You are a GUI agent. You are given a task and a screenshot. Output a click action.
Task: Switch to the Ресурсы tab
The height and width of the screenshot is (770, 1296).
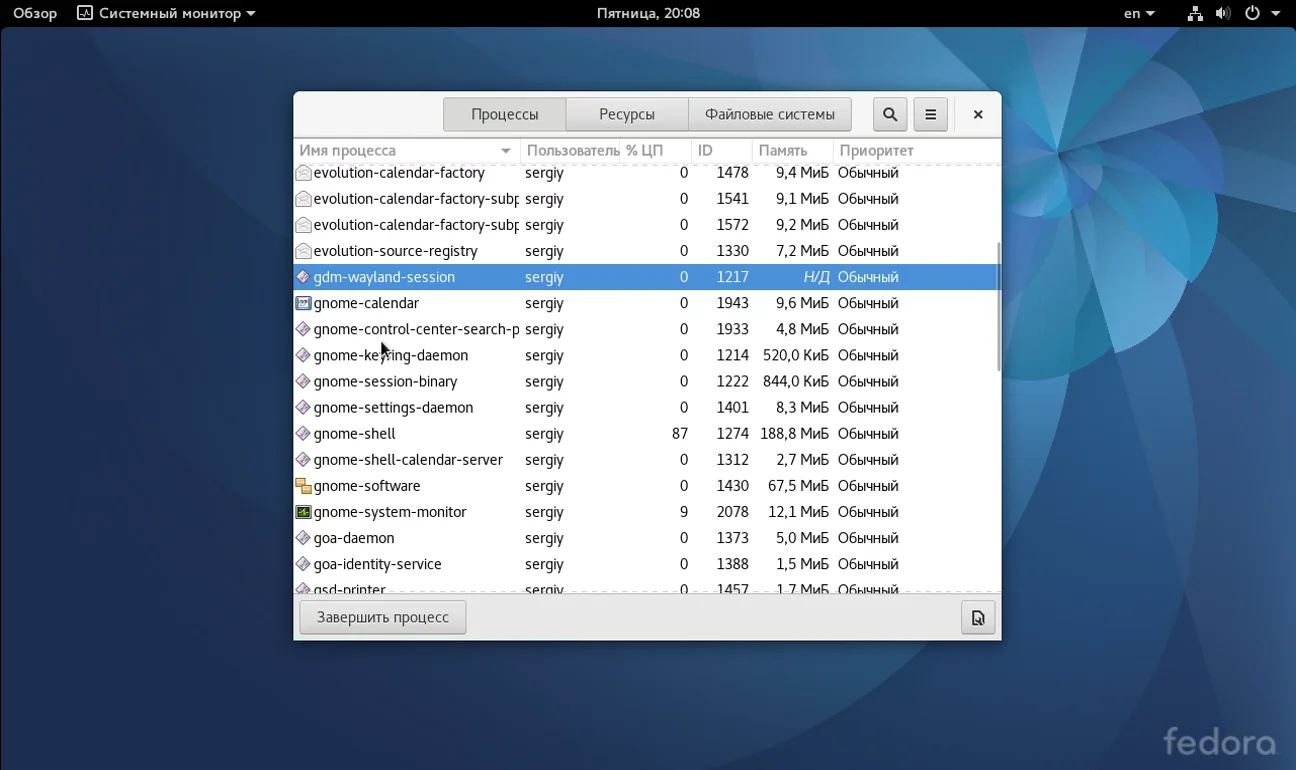tap(626, 115)
